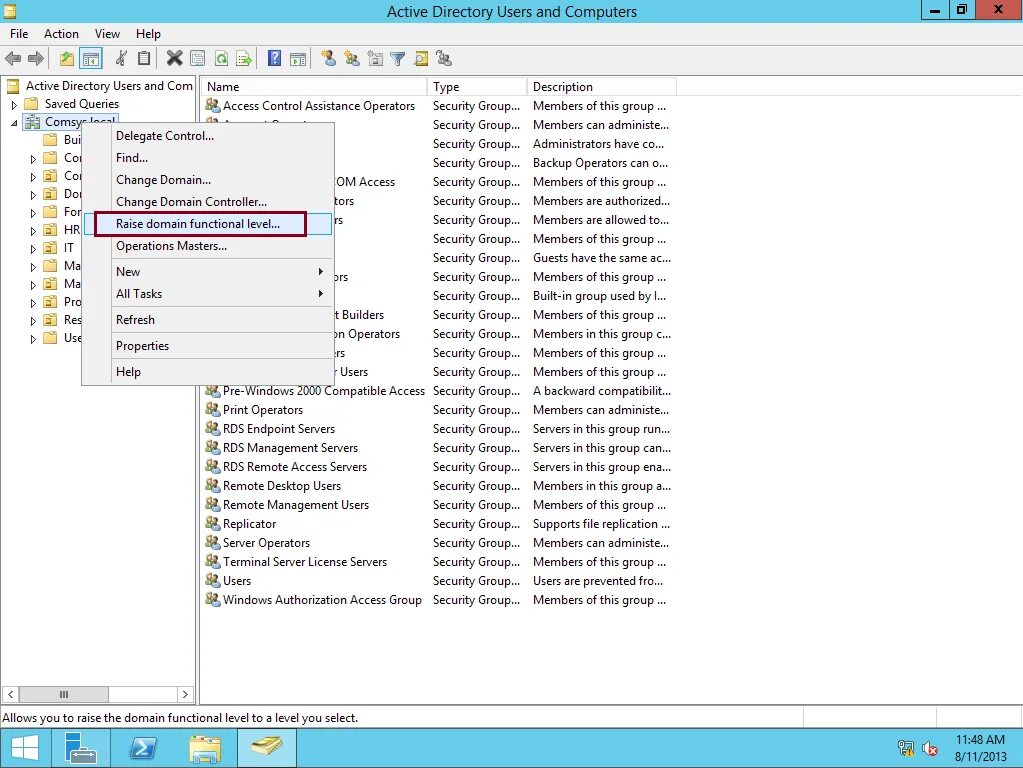Open the Windows Start button
This screenshot has height=768, width=1023.
click(x=25, y=748)
